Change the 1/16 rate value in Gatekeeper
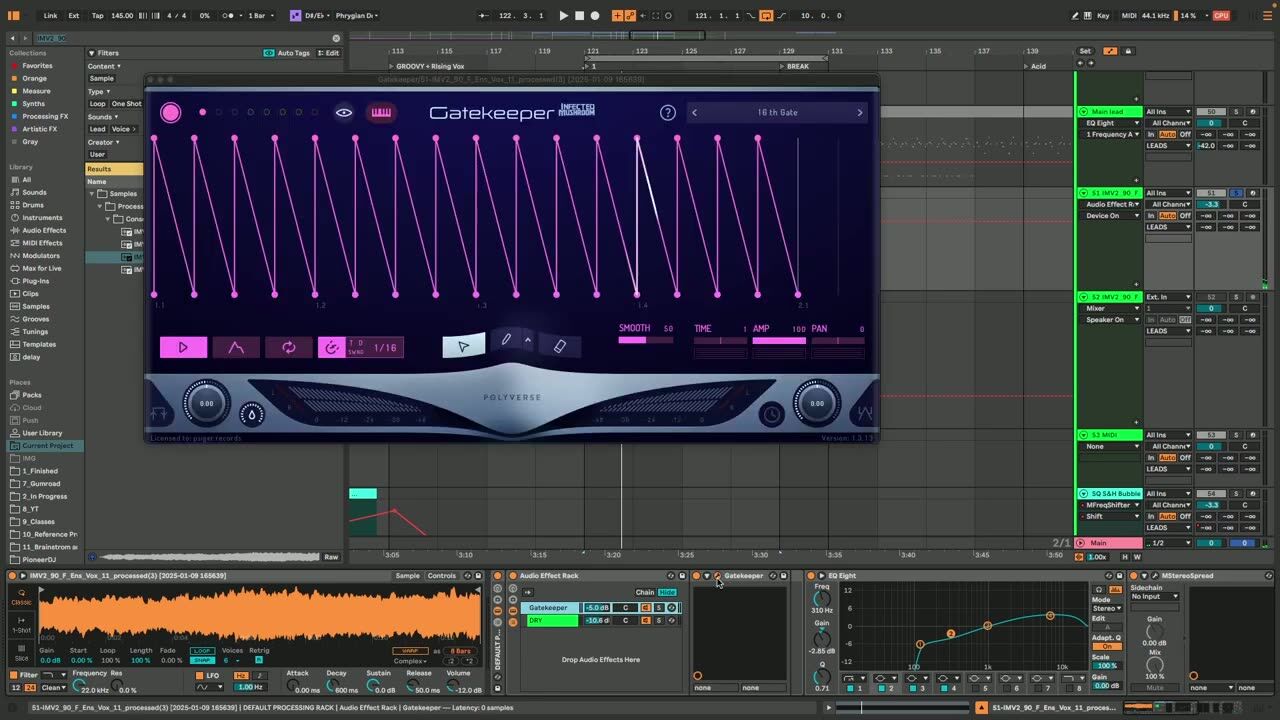 385,348
